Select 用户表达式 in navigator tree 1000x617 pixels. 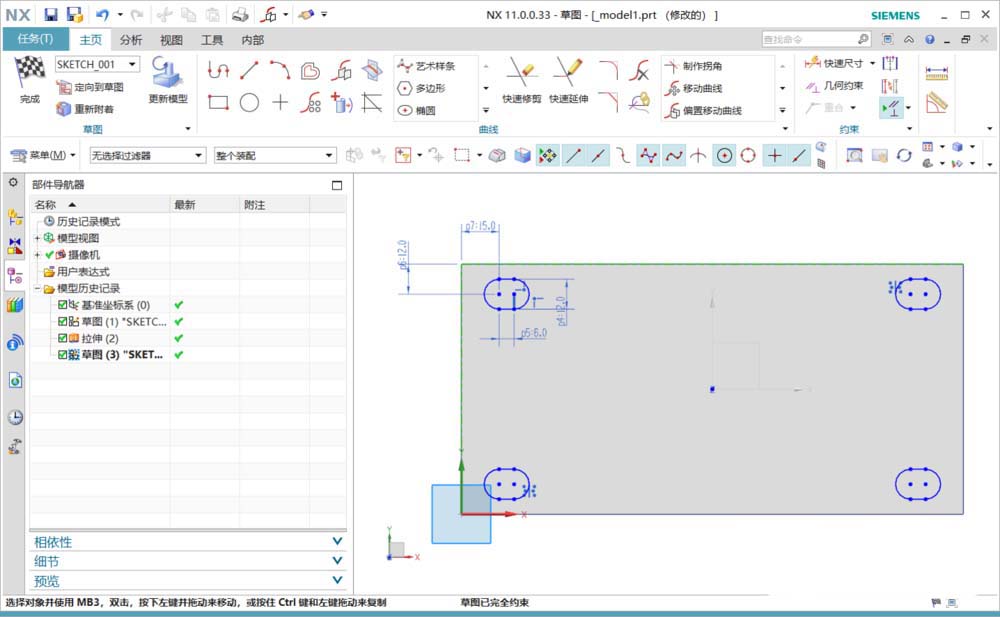(77, 272)
